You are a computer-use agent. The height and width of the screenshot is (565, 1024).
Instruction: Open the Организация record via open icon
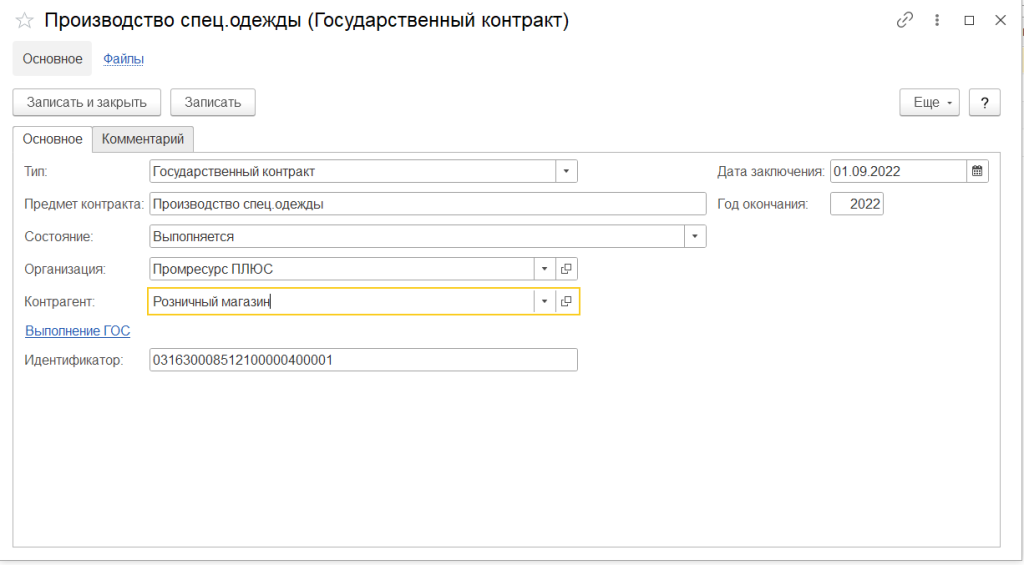[x=566, y=269]
